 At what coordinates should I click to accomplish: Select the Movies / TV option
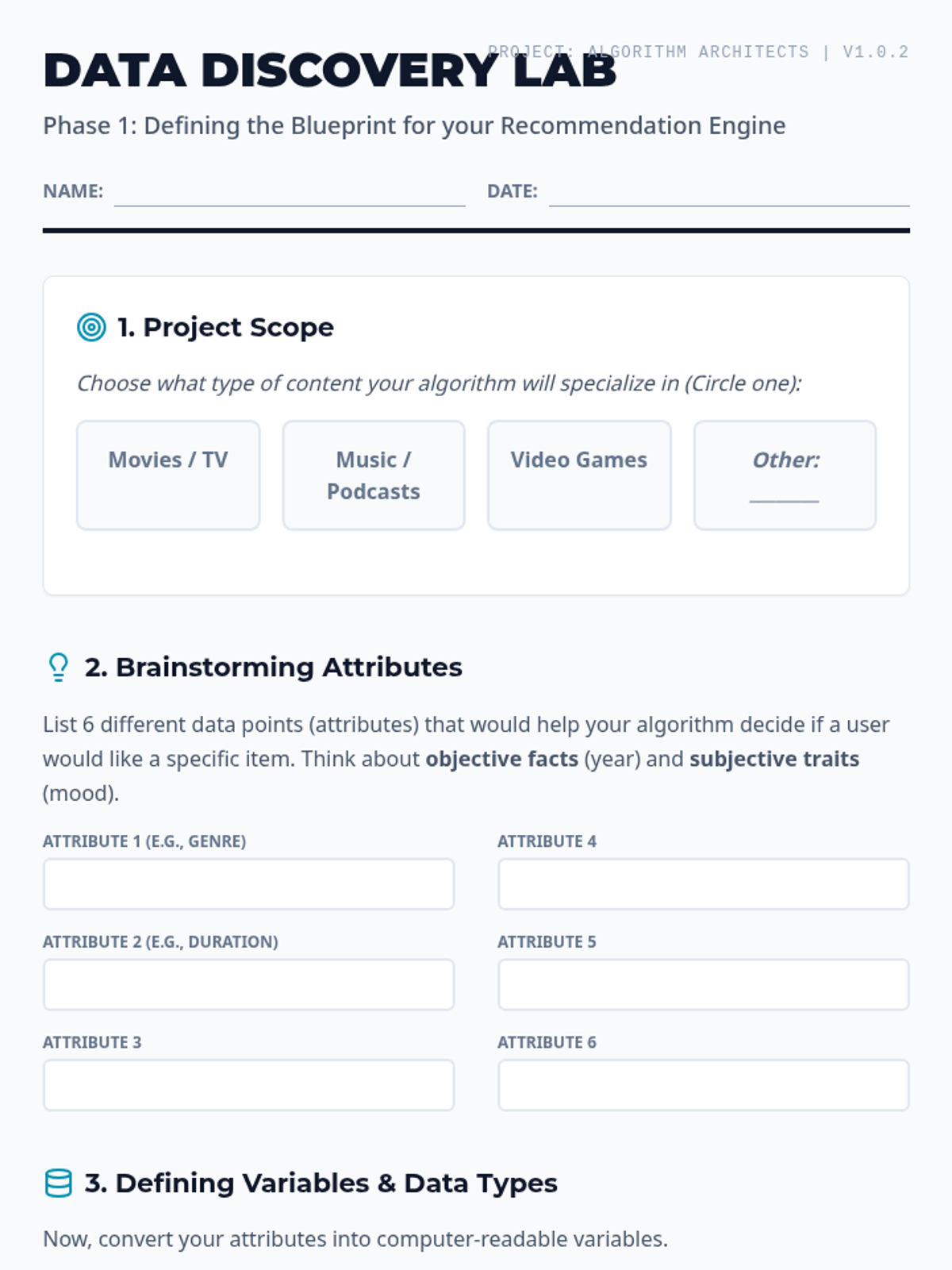tap(168, 475)
